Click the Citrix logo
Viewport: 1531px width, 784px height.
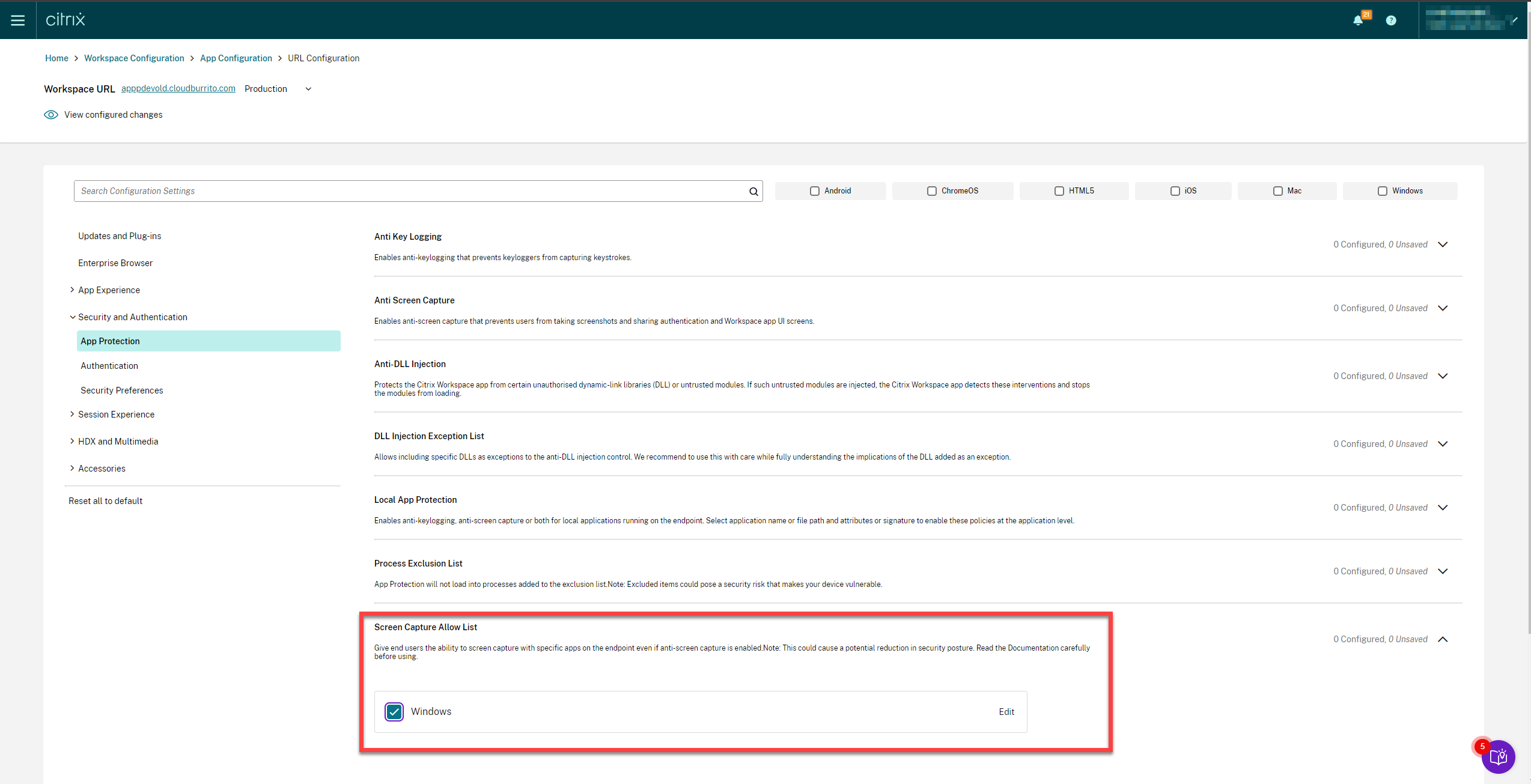(x=65, y=20)
